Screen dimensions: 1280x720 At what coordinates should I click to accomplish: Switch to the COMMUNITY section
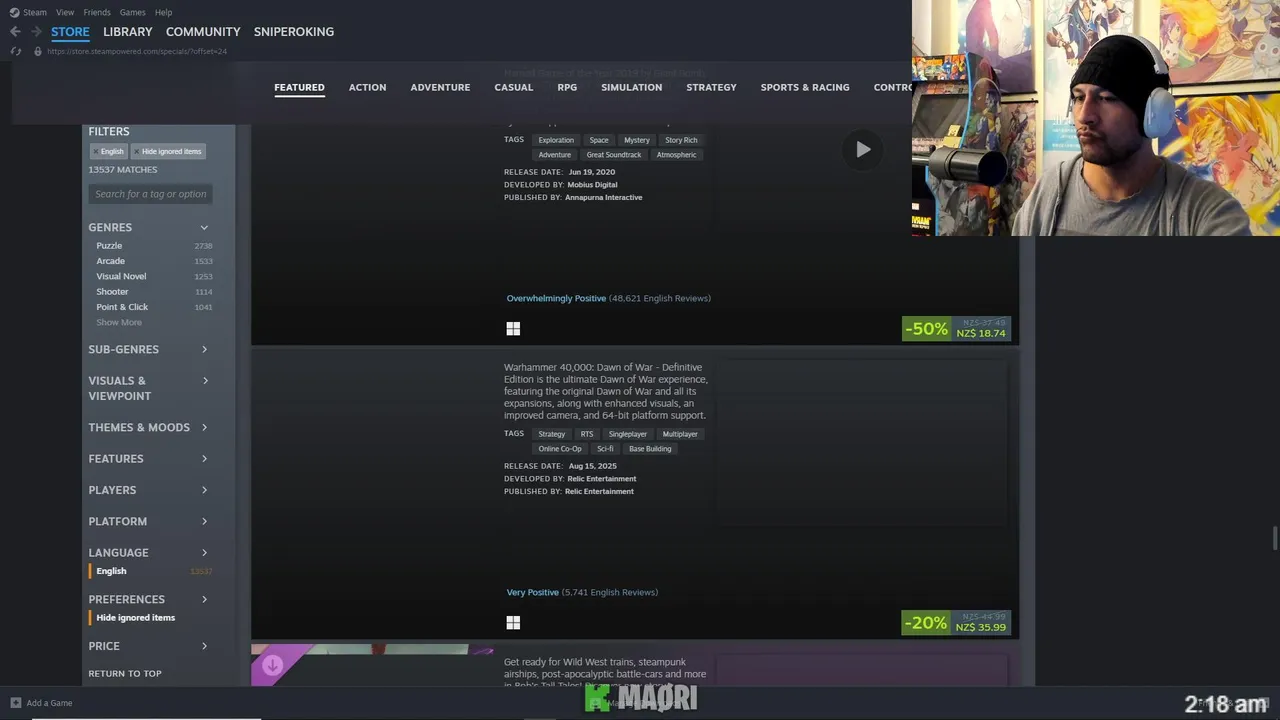click(x=203, y=32)
